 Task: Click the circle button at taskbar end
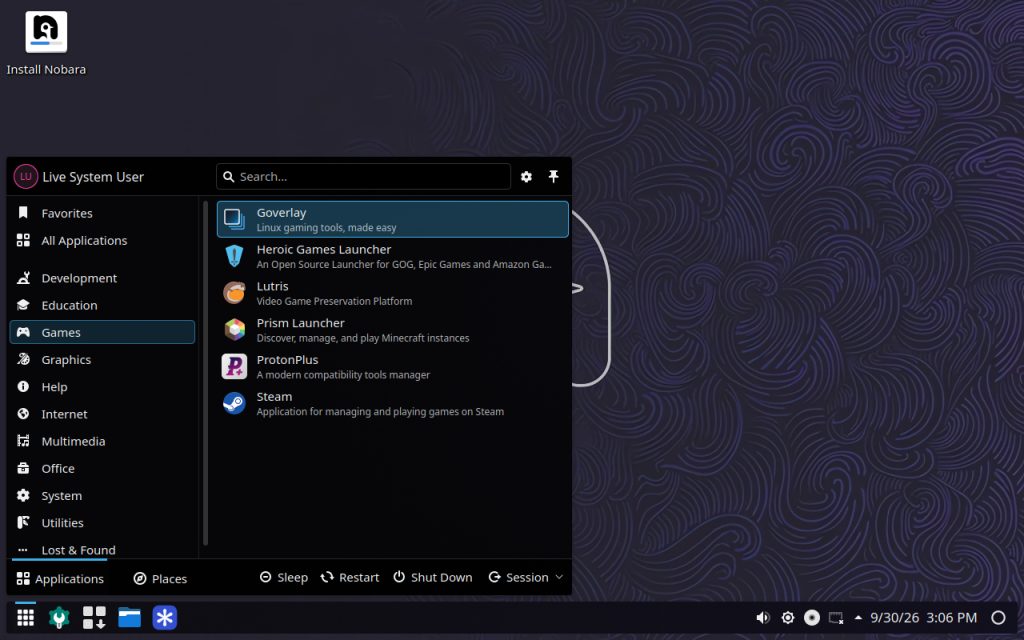point(999,618)
